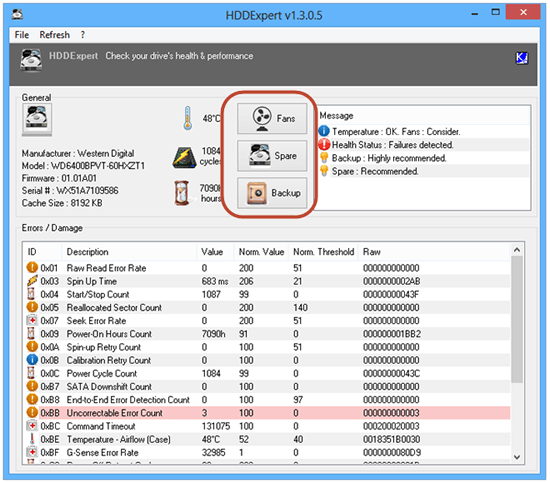Click warning icon of Spin-up Retry Count
Screen dimensions: 550x483
point(32,347)
